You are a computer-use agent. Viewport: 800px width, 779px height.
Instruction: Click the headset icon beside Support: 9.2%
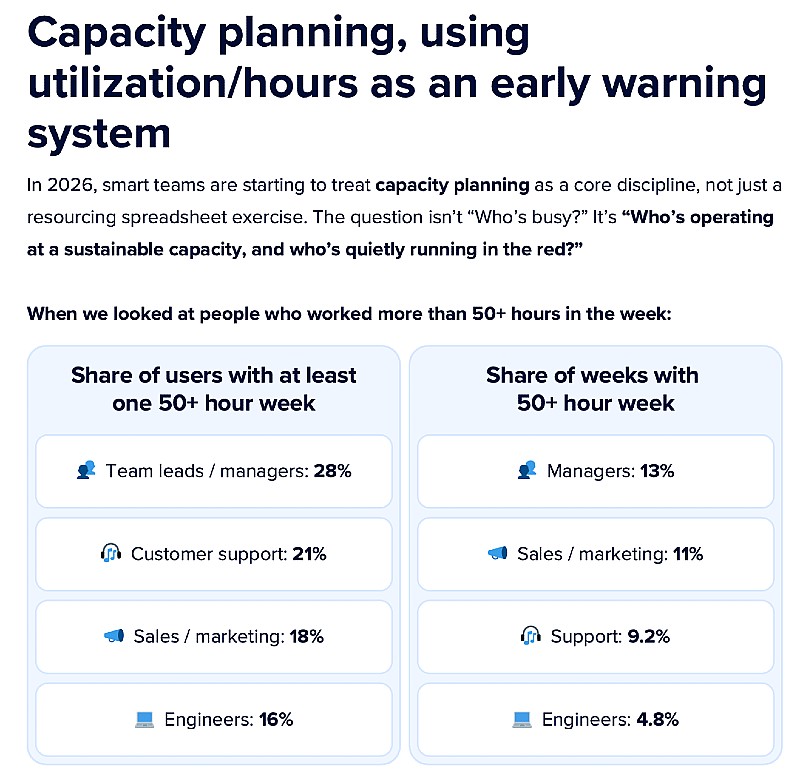coord(531,636)
